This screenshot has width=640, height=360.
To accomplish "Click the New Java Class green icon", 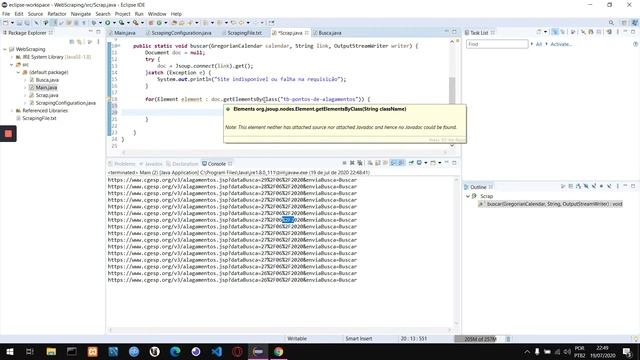I will 159,23.
